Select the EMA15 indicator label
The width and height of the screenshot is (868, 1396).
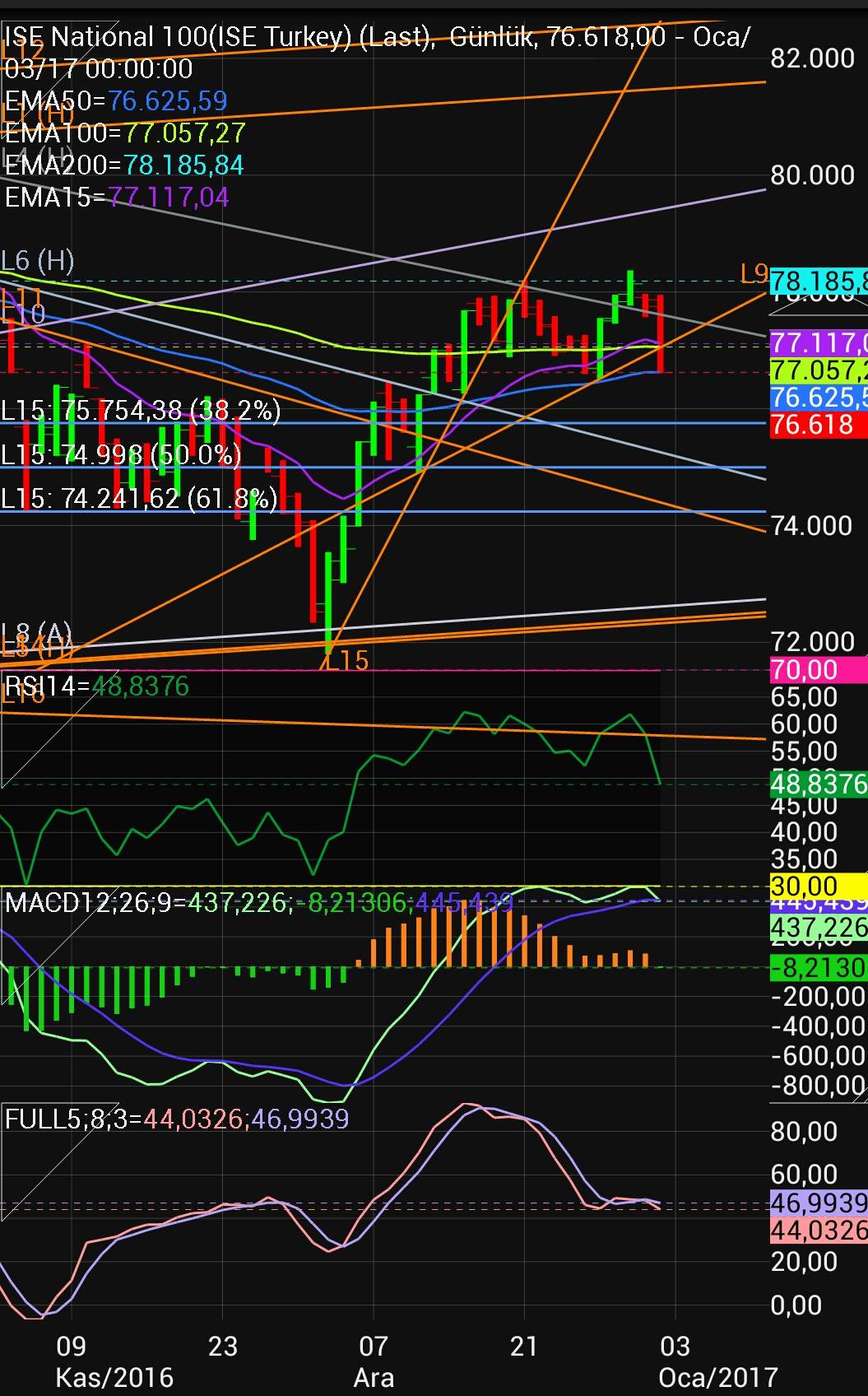click(x=117, y=197)
